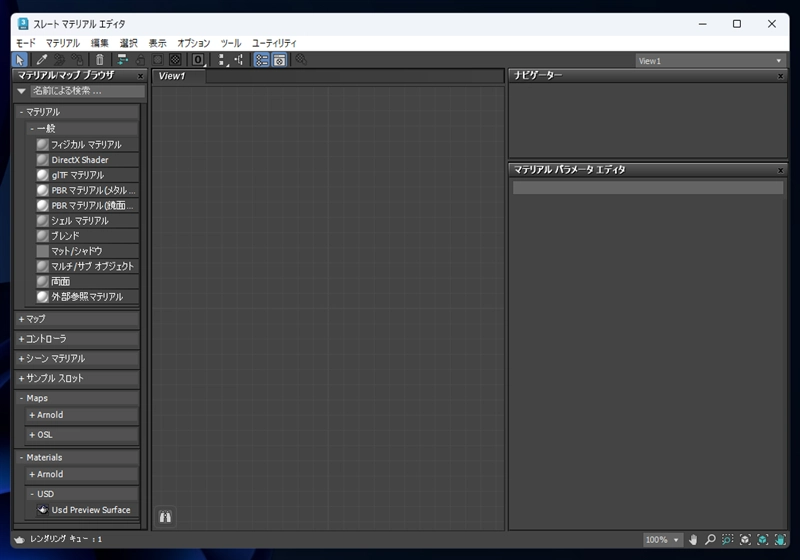Viewport: 800px width, 560px height.
Task: Click the Lay Out Children icon
Action: click(239, 60)
